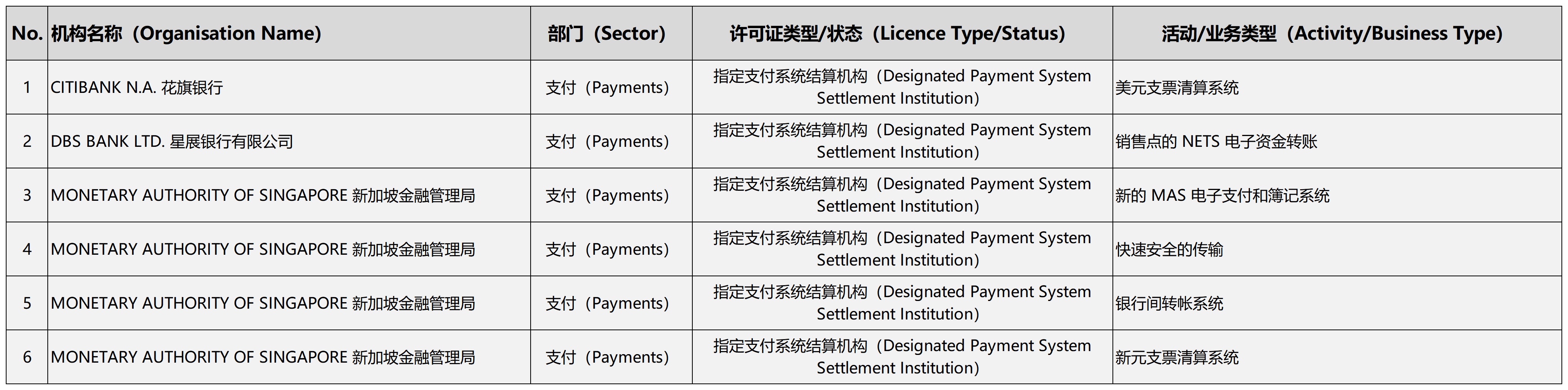Click row number 2
This screenshot has height=390, width=1568.
[27, 141]
